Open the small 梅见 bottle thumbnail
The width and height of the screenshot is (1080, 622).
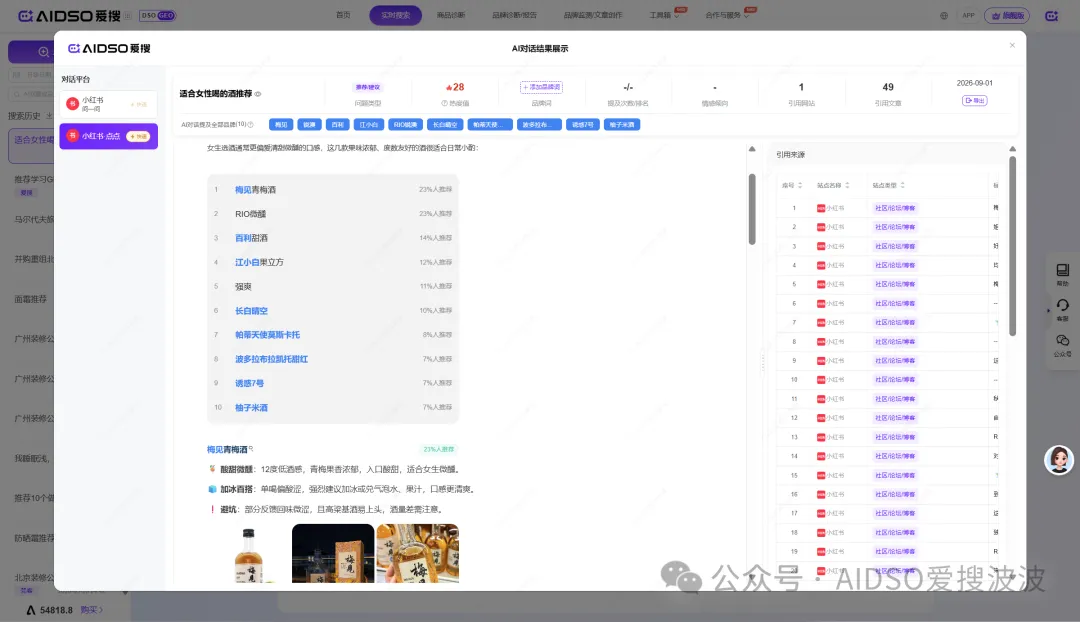click(x=248, y=554)
